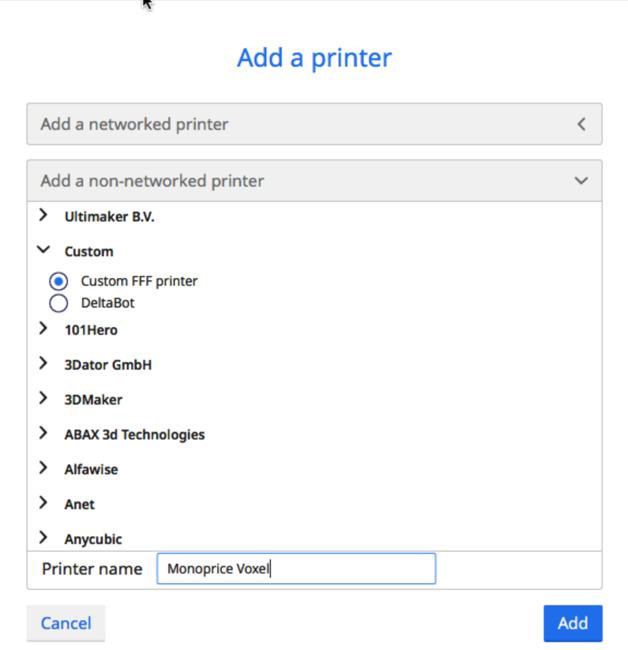
Task: Expand the 3DMaker chevron arrow
Action: point(43,399)
